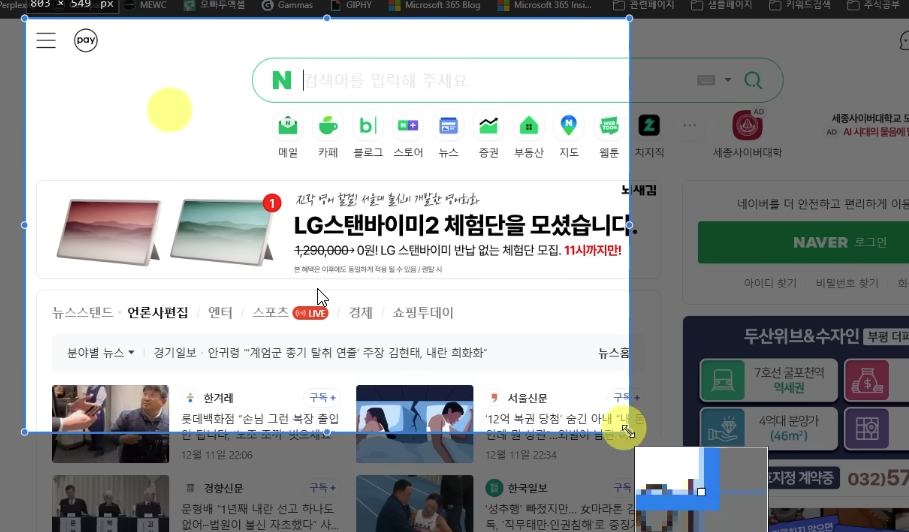
Task: Select the 스포츠 LIVE tab
Action: [x=290, y=313]
